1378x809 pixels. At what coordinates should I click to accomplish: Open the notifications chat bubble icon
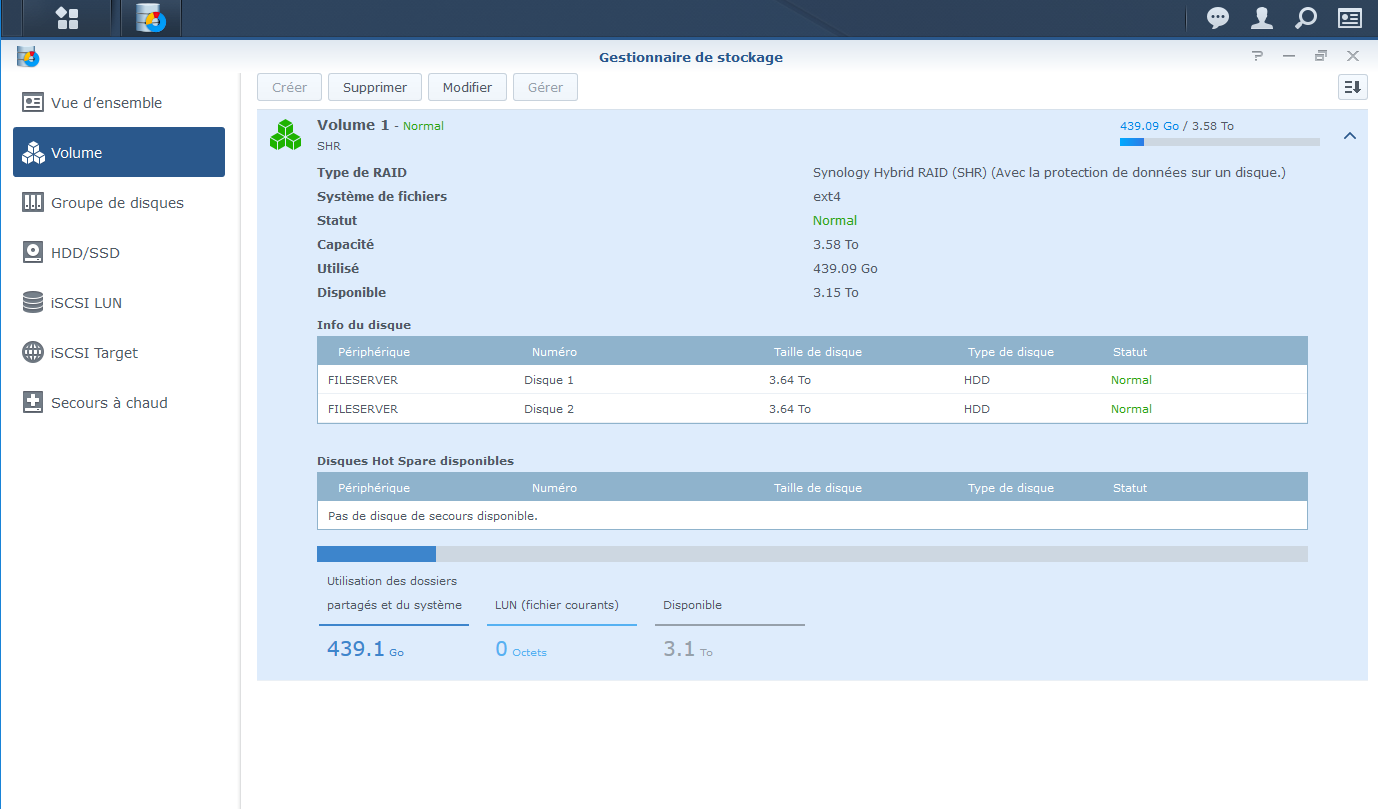[1218, 18]
